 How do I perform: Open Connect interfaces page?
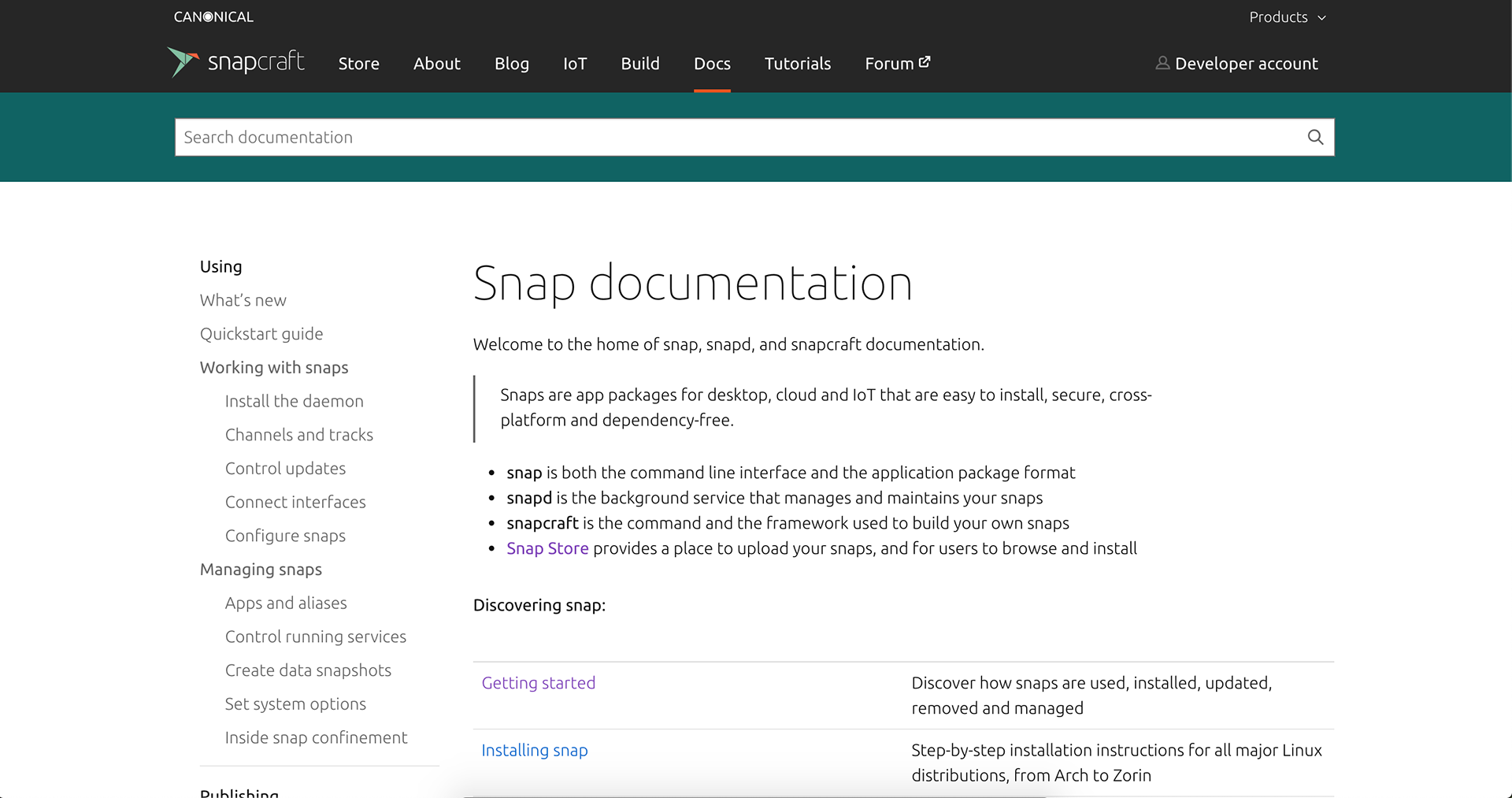pos(295,502)
